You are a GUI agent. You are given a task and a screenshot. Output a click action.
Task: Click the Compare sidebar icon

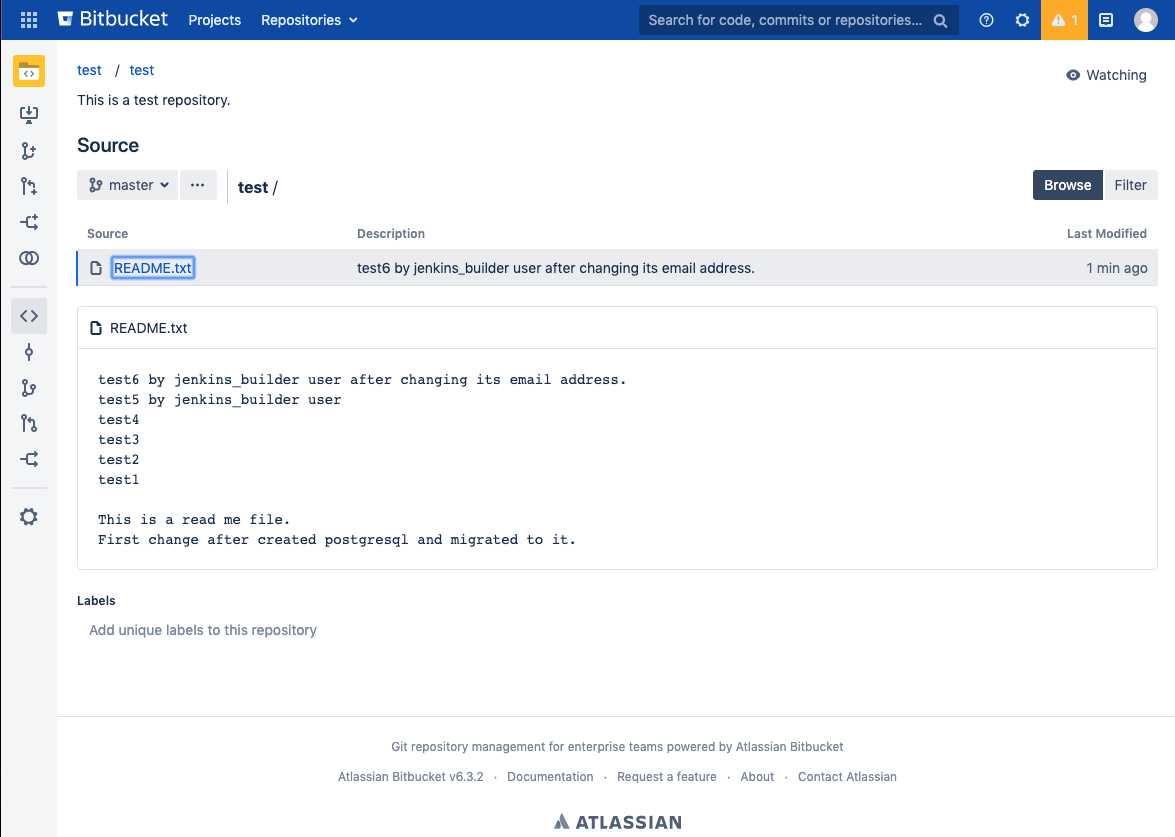(29, 259)
